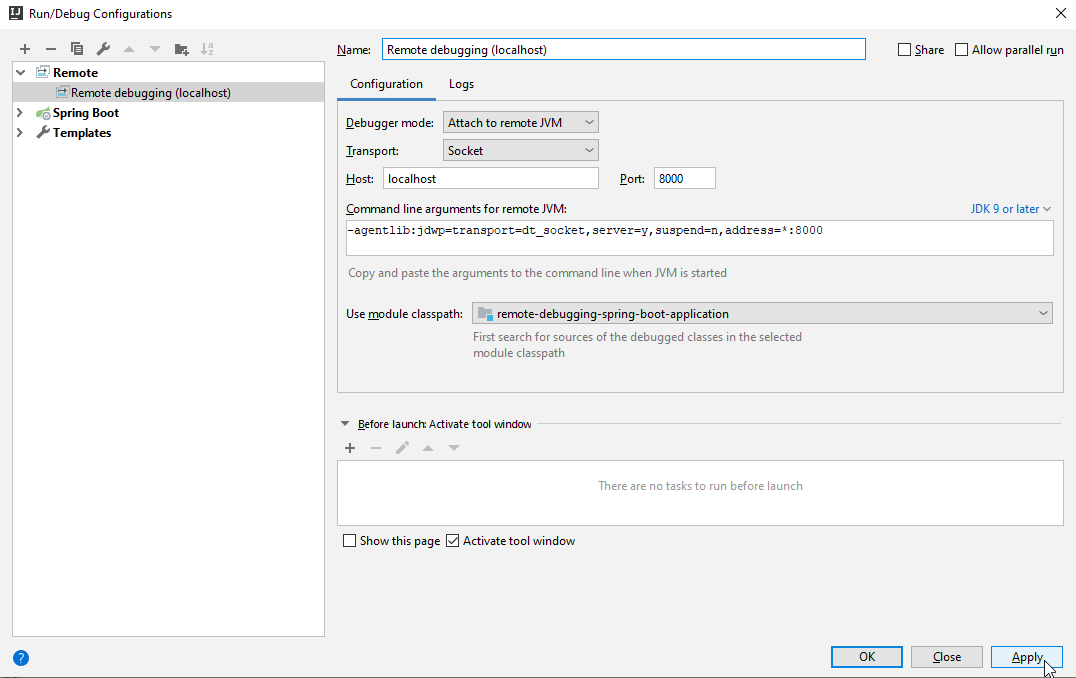Click the Templates wrench icon in tree
The height and width of the screenshot is (678, 1076).
coord(43,132)
